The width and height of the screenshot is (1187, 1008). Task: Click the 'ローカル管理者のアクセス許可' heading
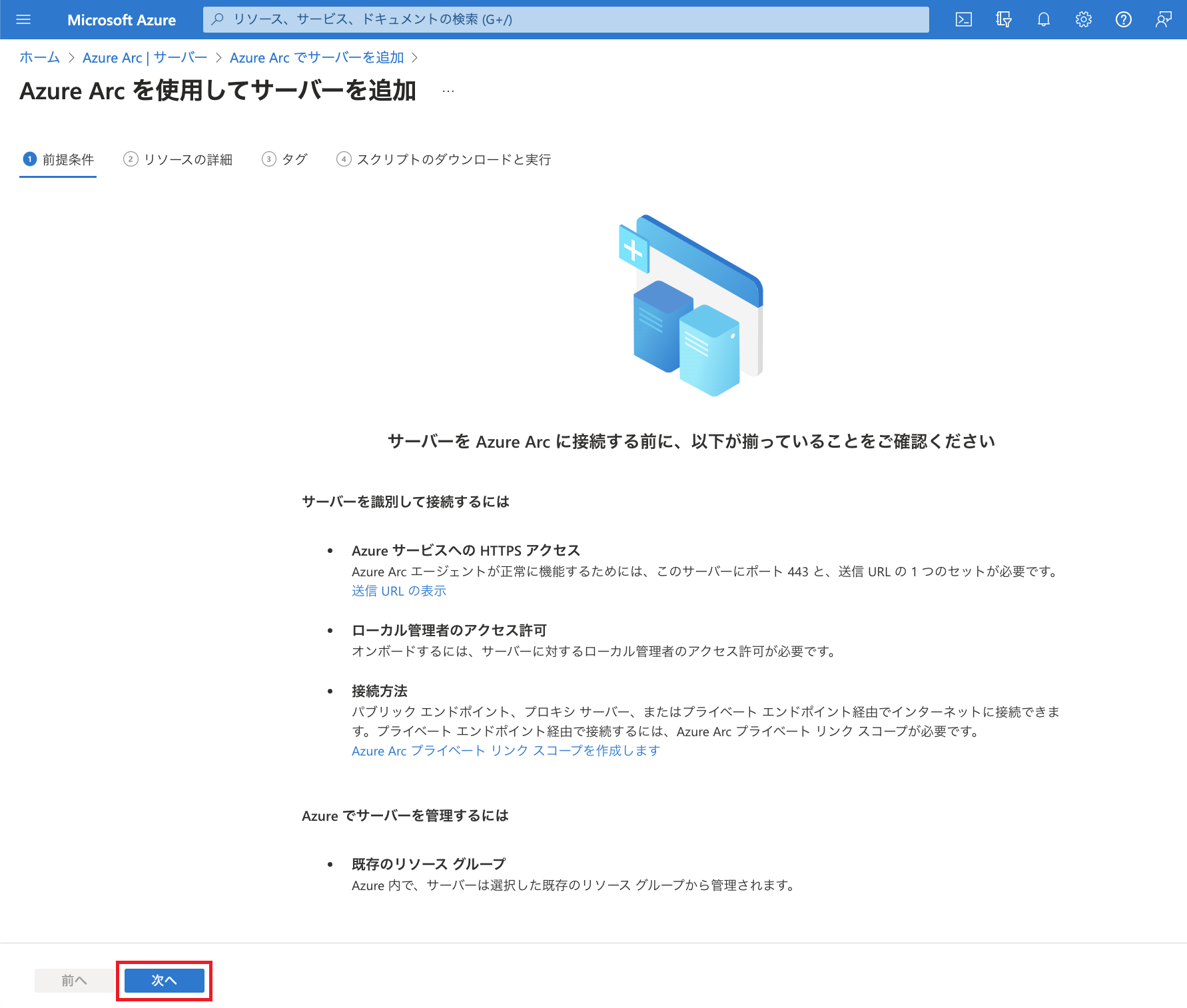pos(450,630)
